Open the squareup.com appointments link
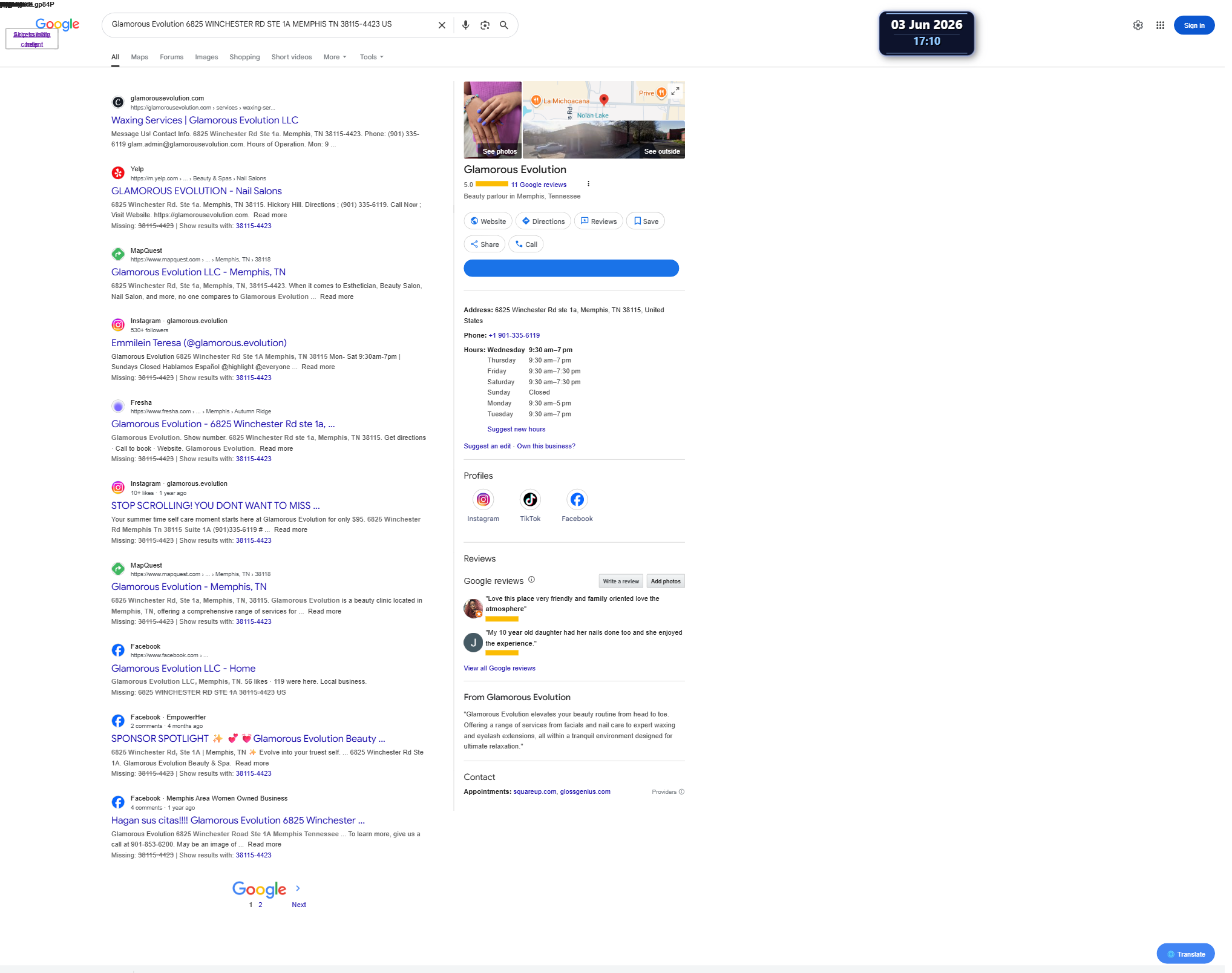This screenshot has height=973, width=1232. [x=535, y=791]
